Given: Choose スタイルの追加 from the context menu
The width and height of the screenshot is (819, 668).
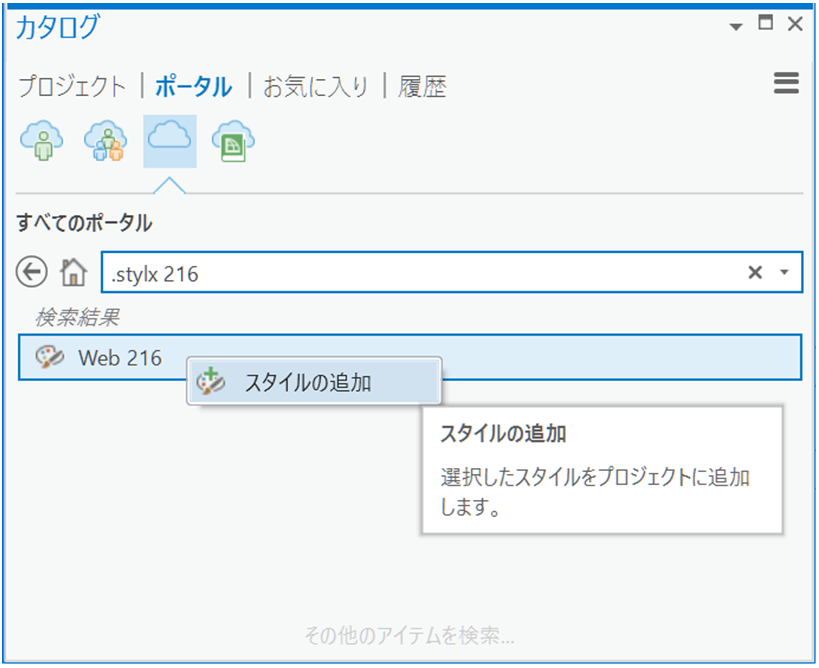Looking at the screenshot, I should pos(314,382).
